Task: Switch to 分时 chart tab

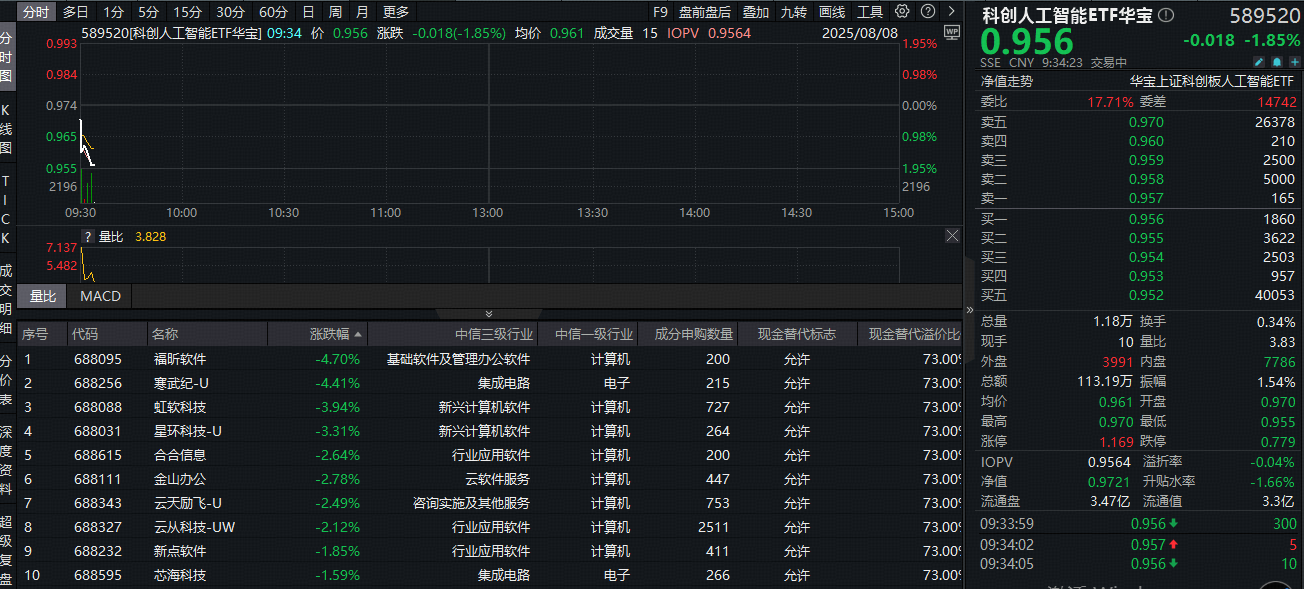Action: (x=35, y=12)
